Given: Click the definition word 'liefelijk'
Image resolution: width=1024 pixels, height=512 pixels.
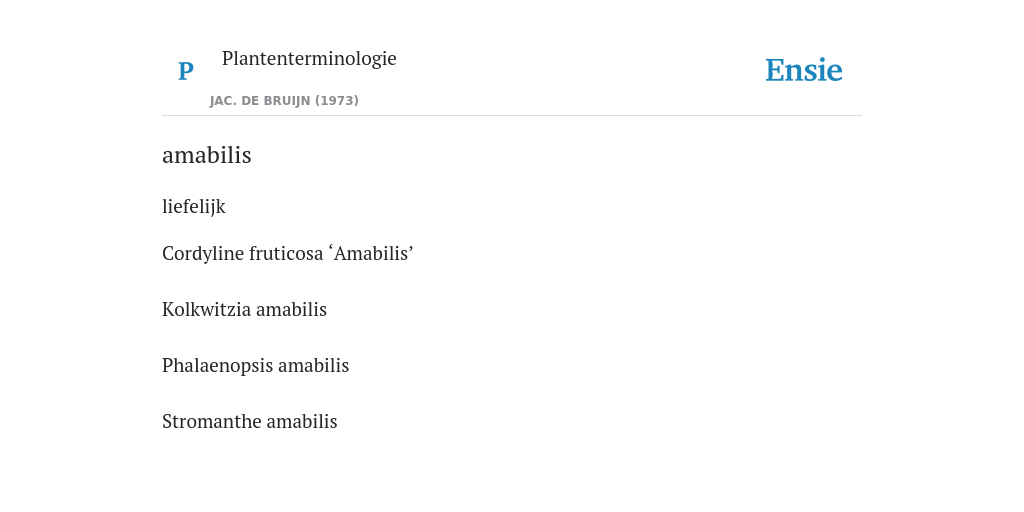Looking at the screenshot, I should (193, 206).
